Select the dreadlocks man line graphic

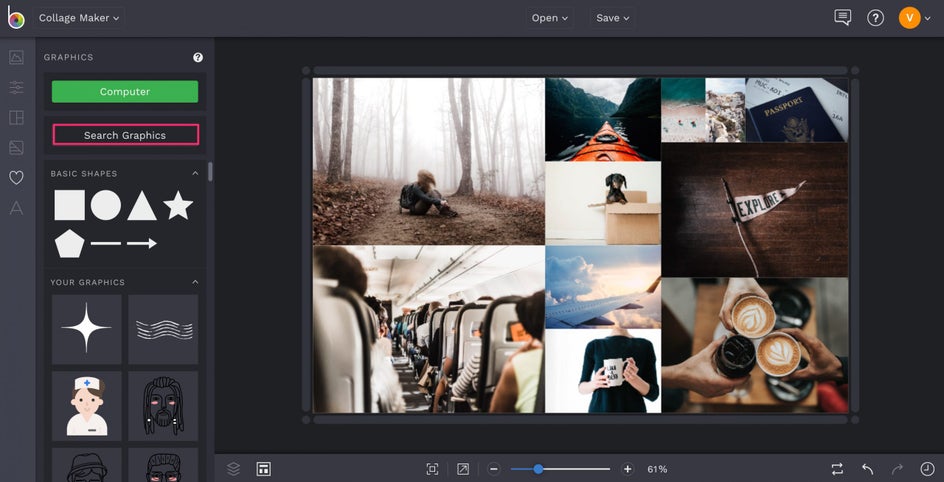[x=163, y=406]
